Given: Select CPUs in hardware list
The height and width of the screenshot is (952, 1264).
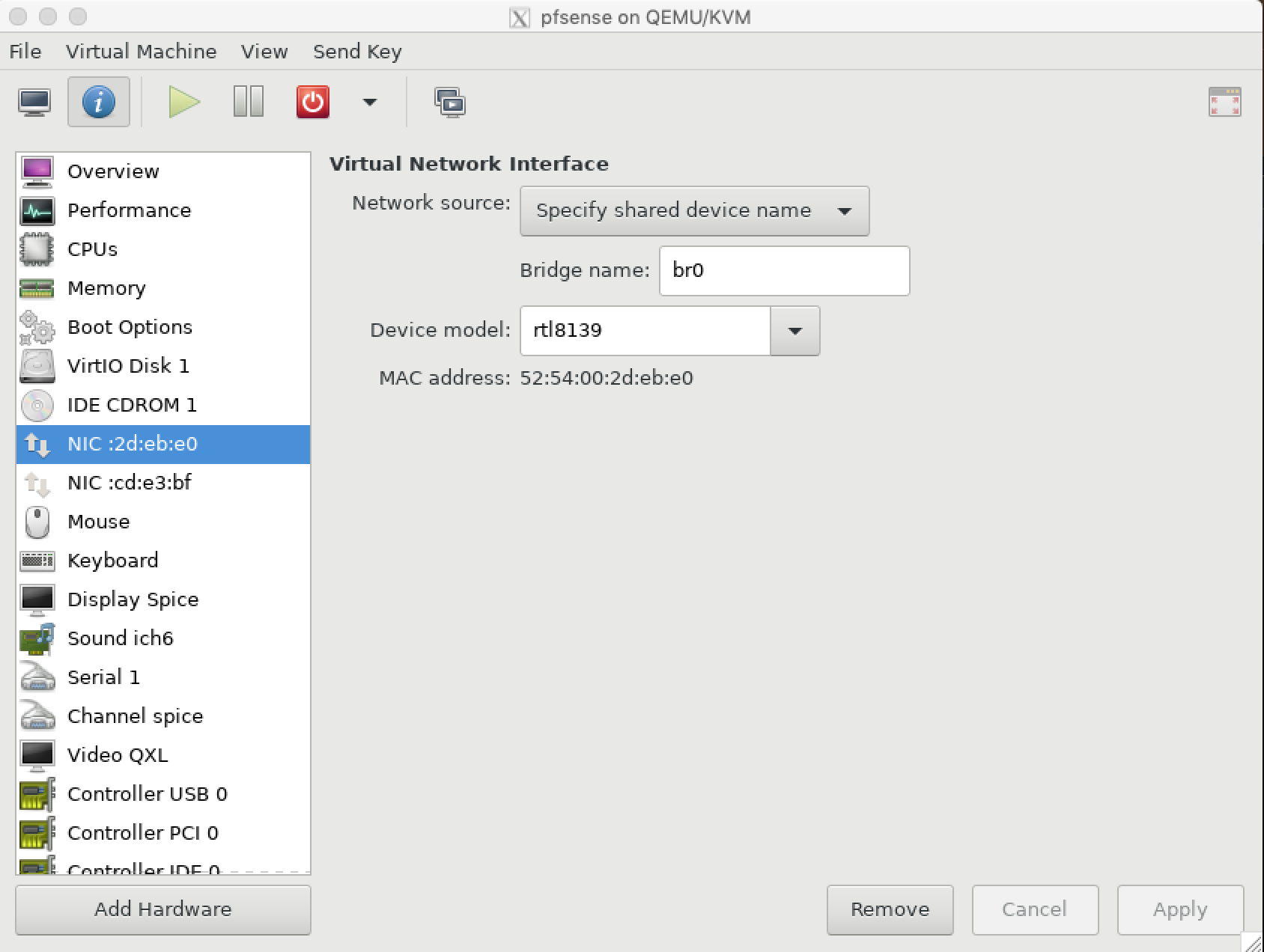Looking at the screenshot, I should (x=163, y=249).
